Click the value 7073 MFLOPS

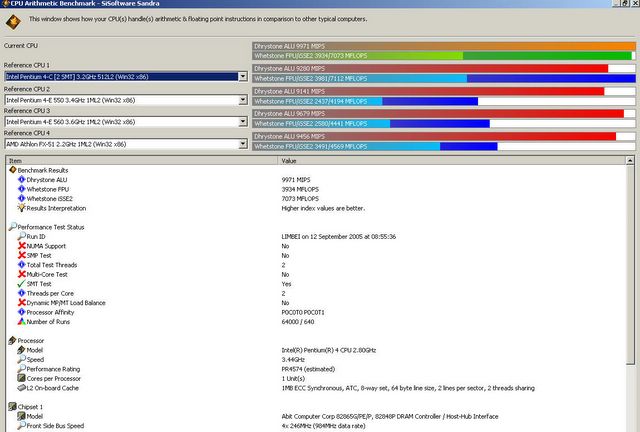coord(300,198)
